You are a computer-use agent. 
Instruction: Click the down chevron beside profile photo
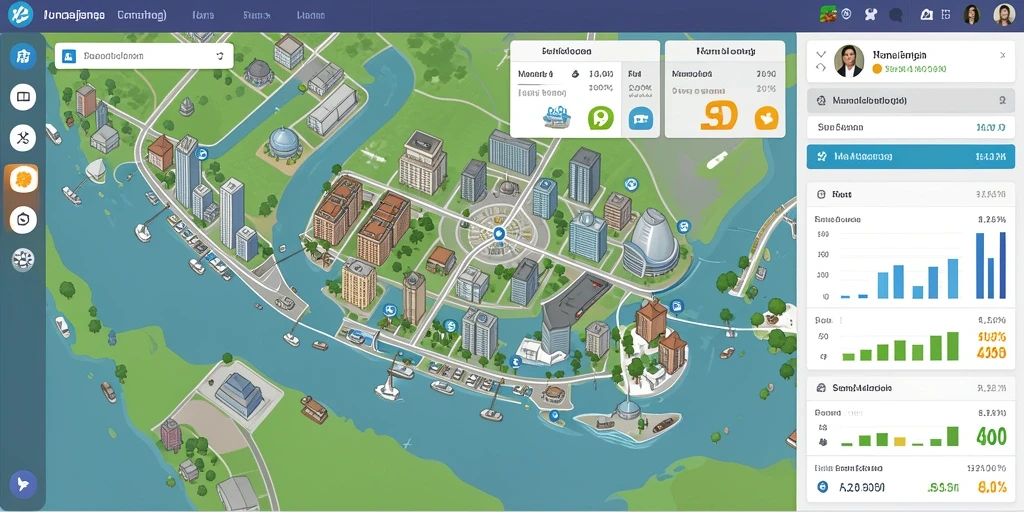tap(821, 54)
